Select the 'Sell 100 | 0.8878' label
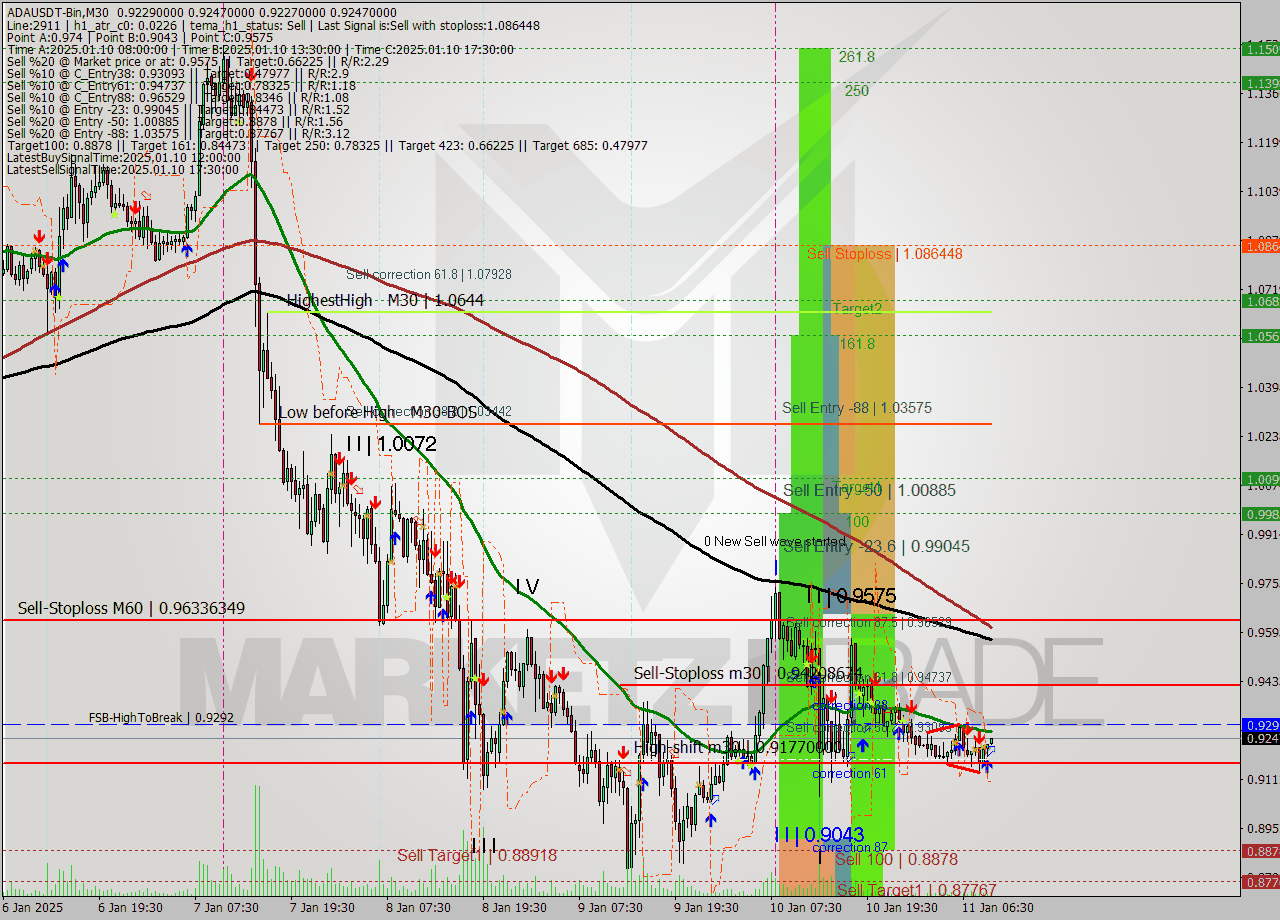Image resolution: width=1280 pixels, height=920 pixels. (x=896, y=859)
